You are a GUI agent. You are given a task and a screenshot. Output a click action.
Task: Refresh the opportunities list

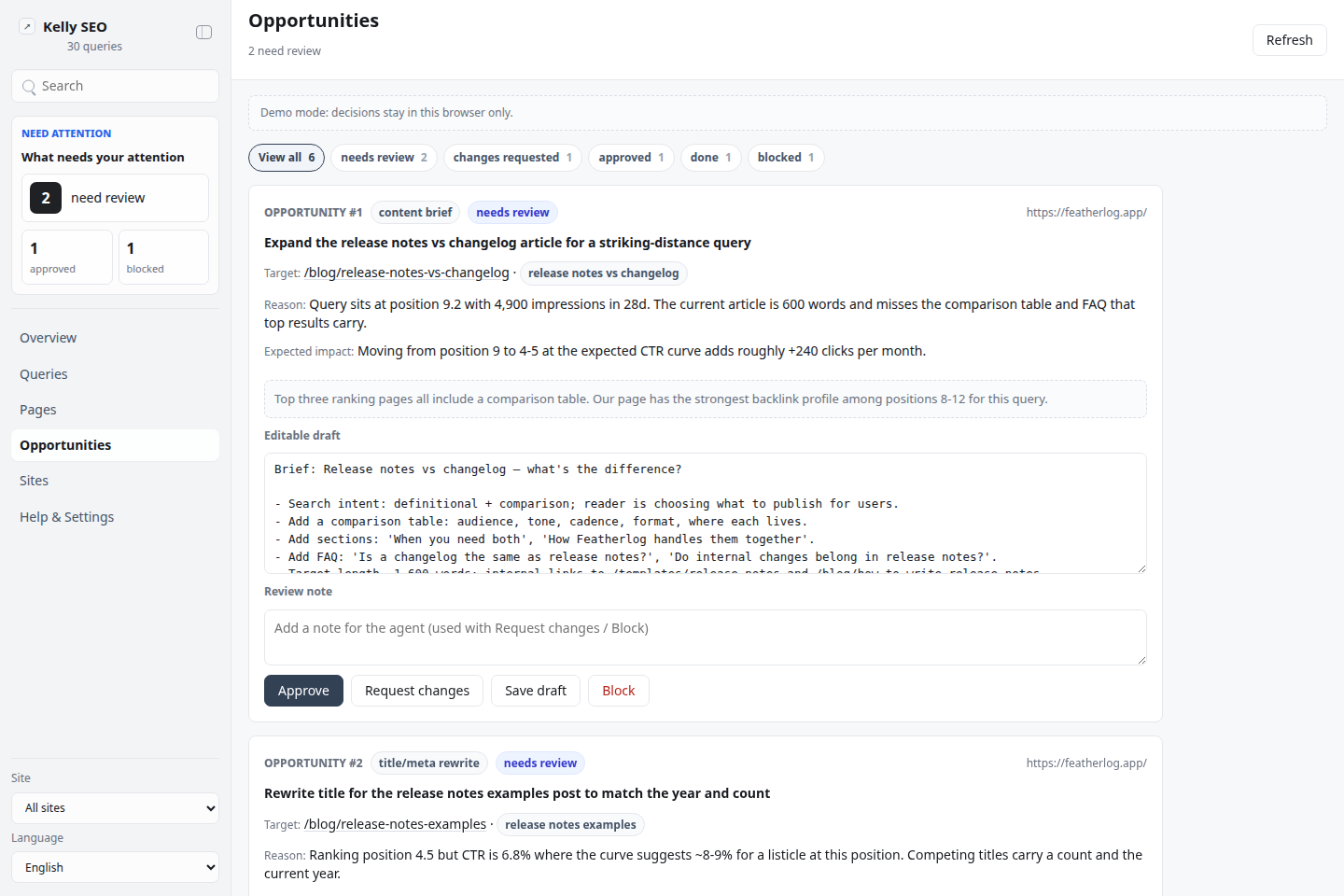pos(1289,40)
